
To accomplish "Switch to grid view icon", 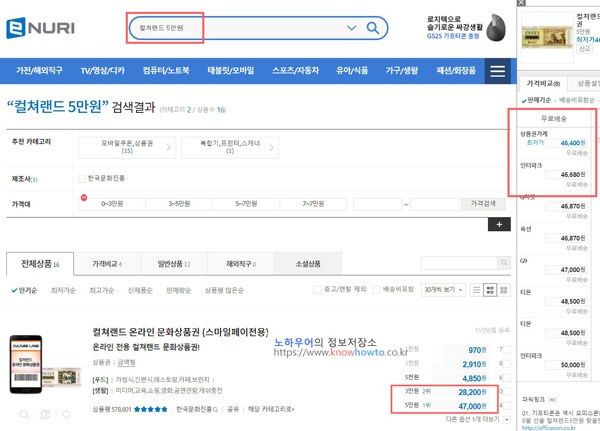I will [504, 290].
